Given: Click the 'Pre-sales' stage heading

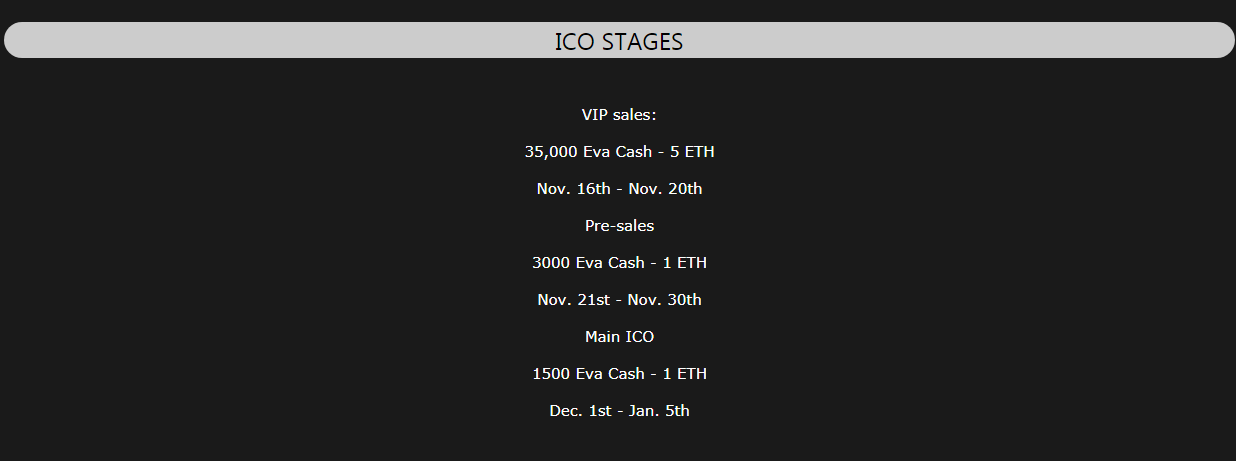Looking at the screenshot, I should point(619,226).
